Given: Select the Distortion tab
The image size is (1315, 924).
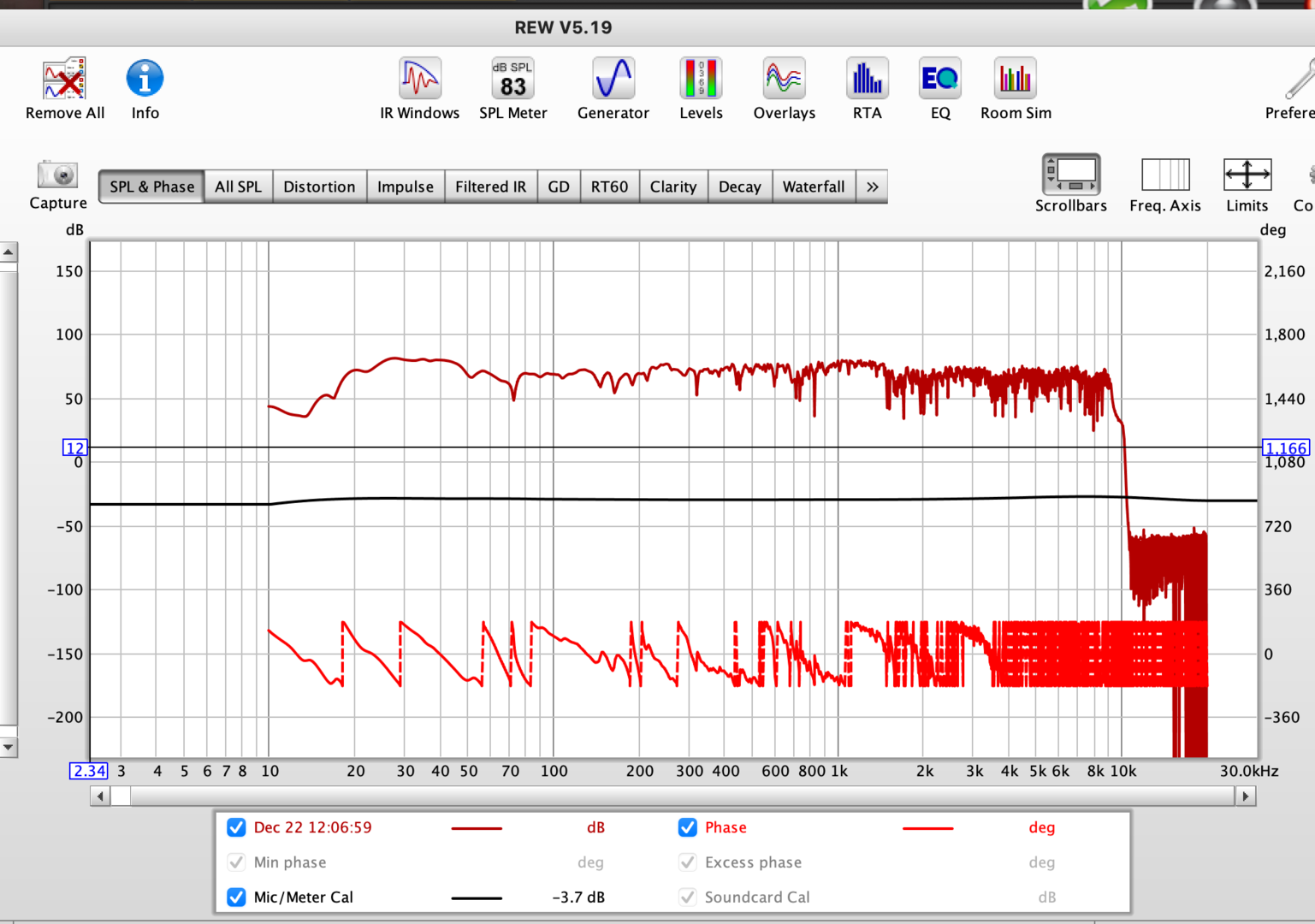Looking at the screenshot, I should coord(319,187).
